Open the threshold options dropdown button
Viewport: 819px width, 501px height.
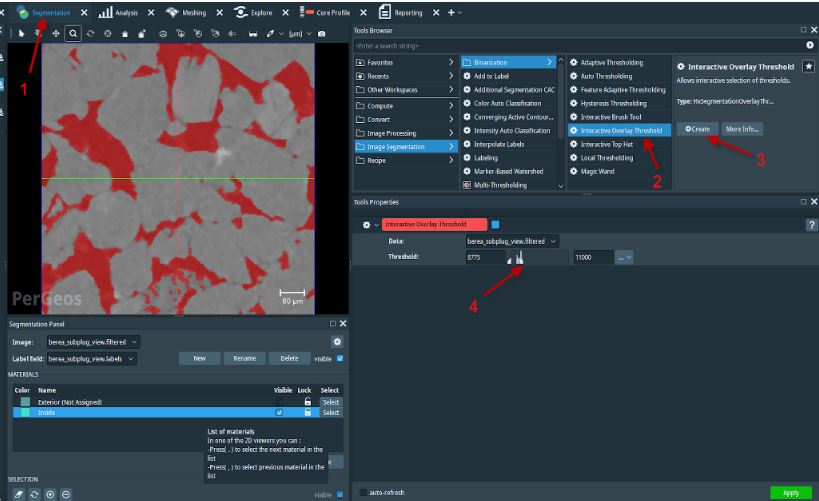pos(624,258)
